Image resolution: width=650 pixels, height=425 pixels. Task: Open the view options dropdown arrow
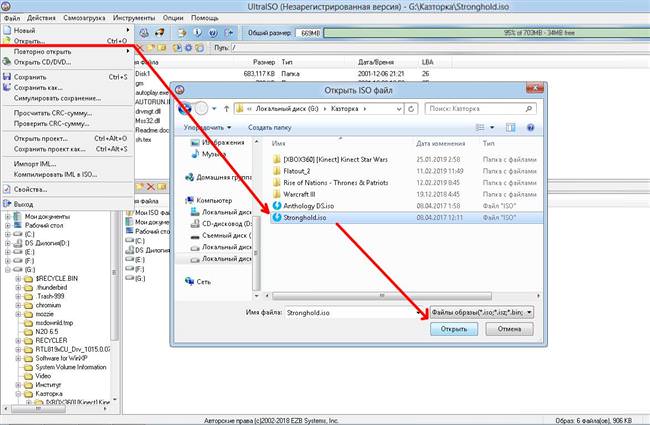[492, 128]
